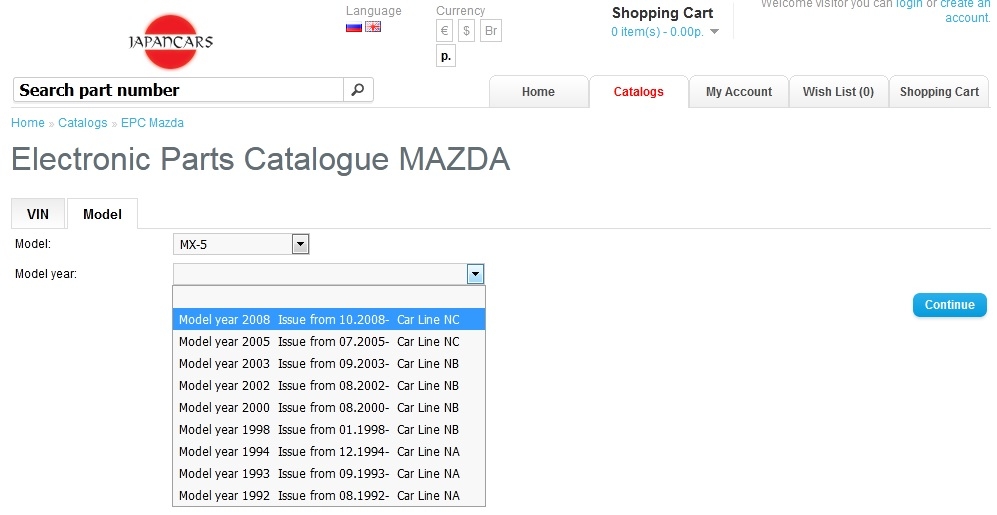Click the Continue button
Viewport: 997px width, 515px height.
tap(949, 305)
